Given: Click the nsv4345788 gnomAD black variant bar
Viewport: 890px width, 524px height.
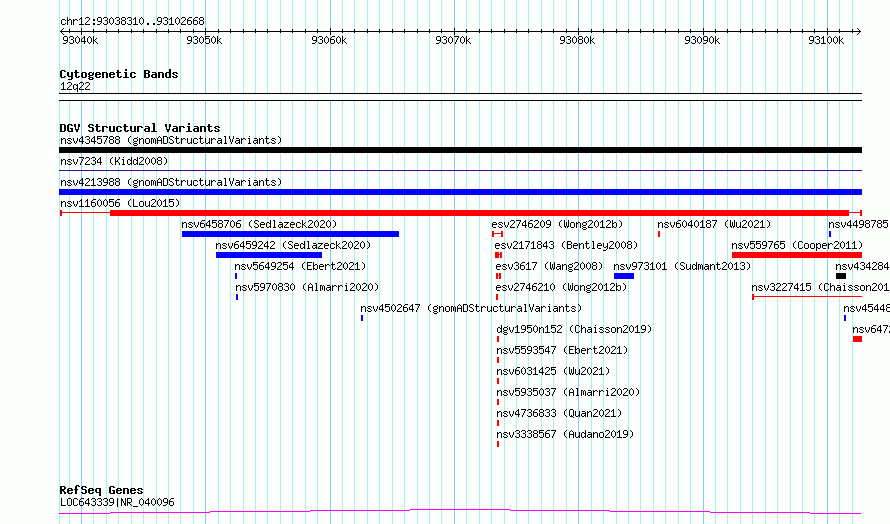Looking at the screenshot, I should tap(460, 150).
